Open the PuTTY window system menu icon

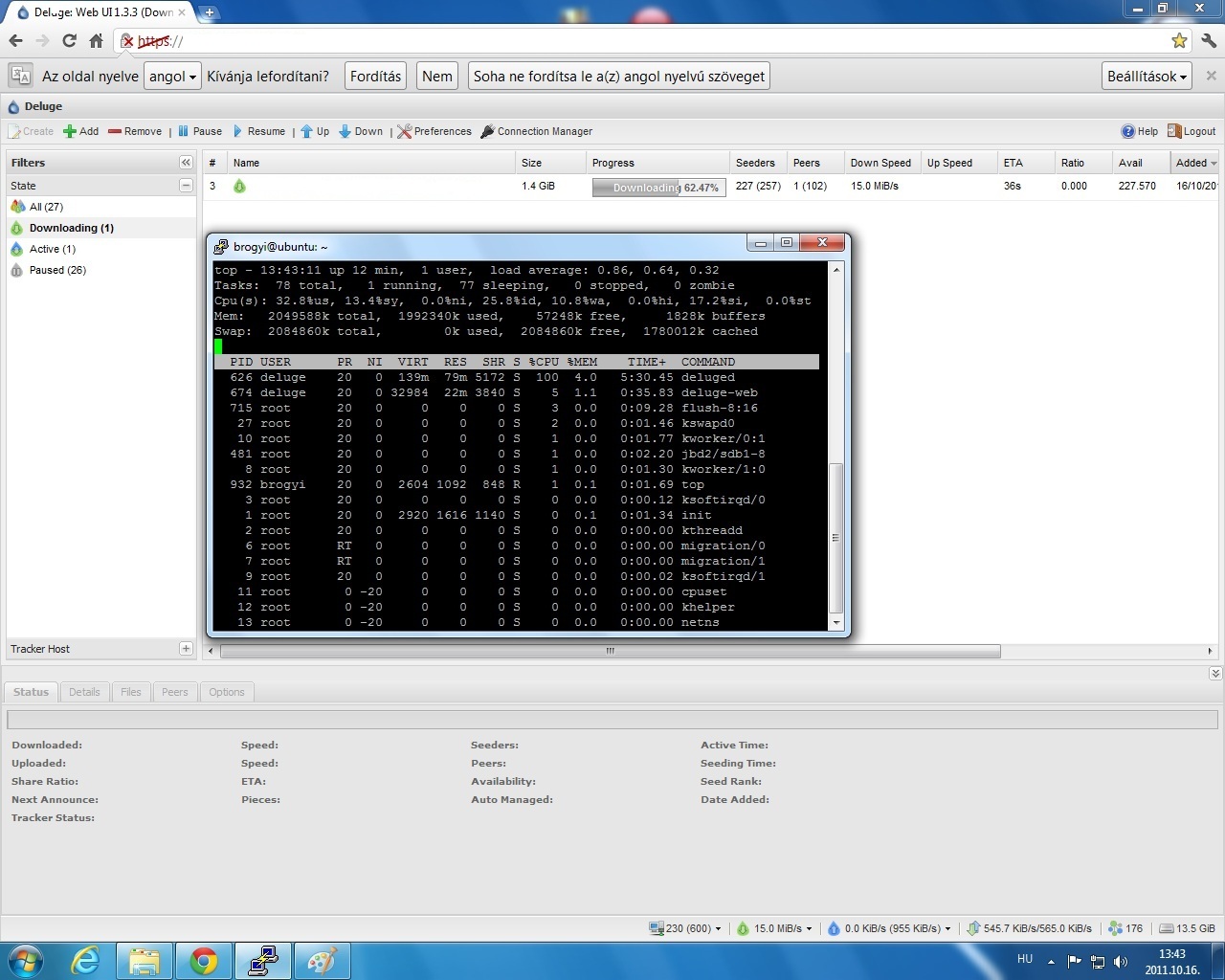[221, 246]
